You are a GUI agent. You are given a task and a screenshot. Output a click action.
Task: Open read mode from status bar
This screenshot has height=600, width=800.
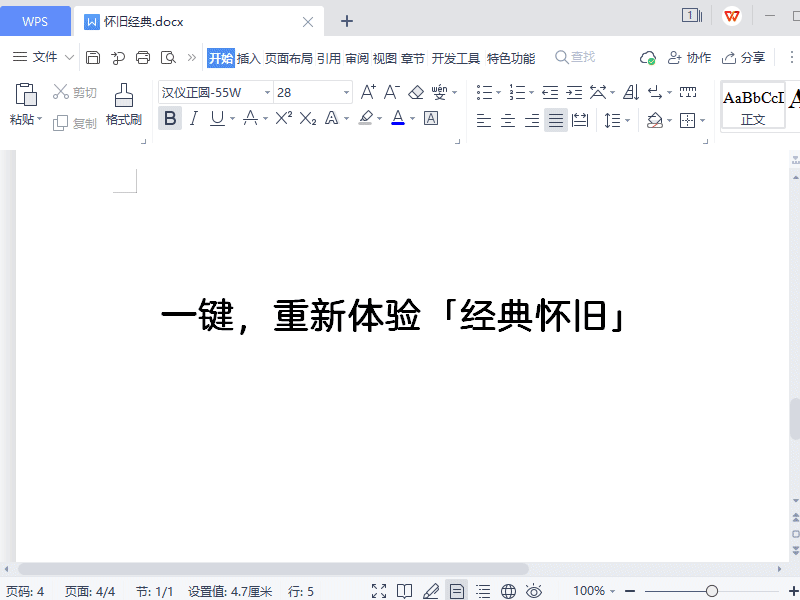[x=404, y=590]
